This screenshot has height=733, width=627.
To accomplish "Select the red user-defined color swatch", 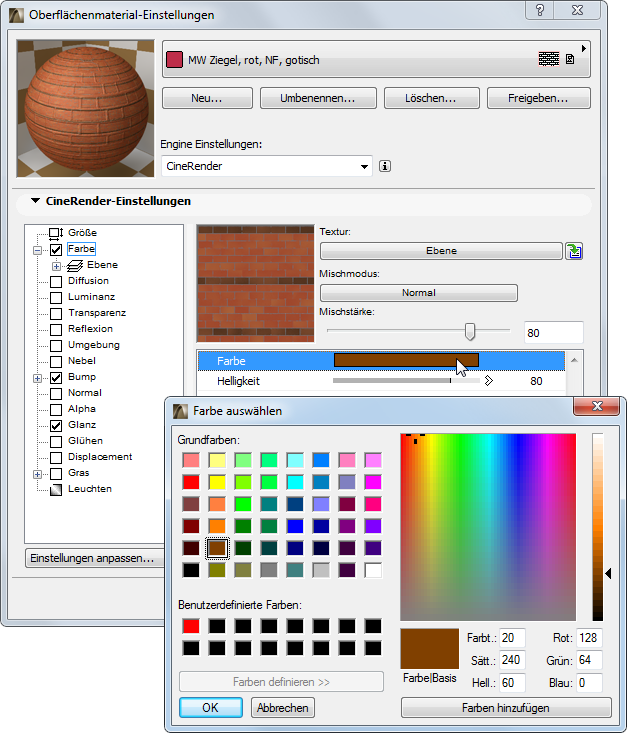I will pyautogui.click(x=191, y=626).
